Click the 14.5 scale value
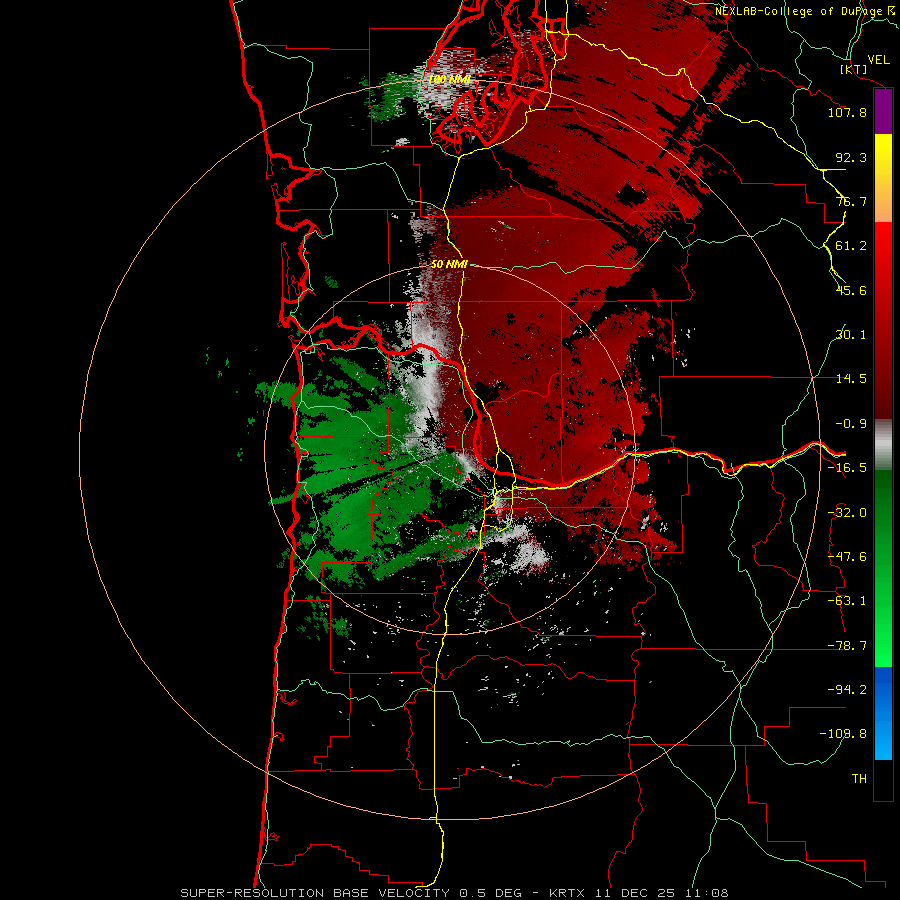Viewport: 900px width, 900px height. tap(851, 379)
